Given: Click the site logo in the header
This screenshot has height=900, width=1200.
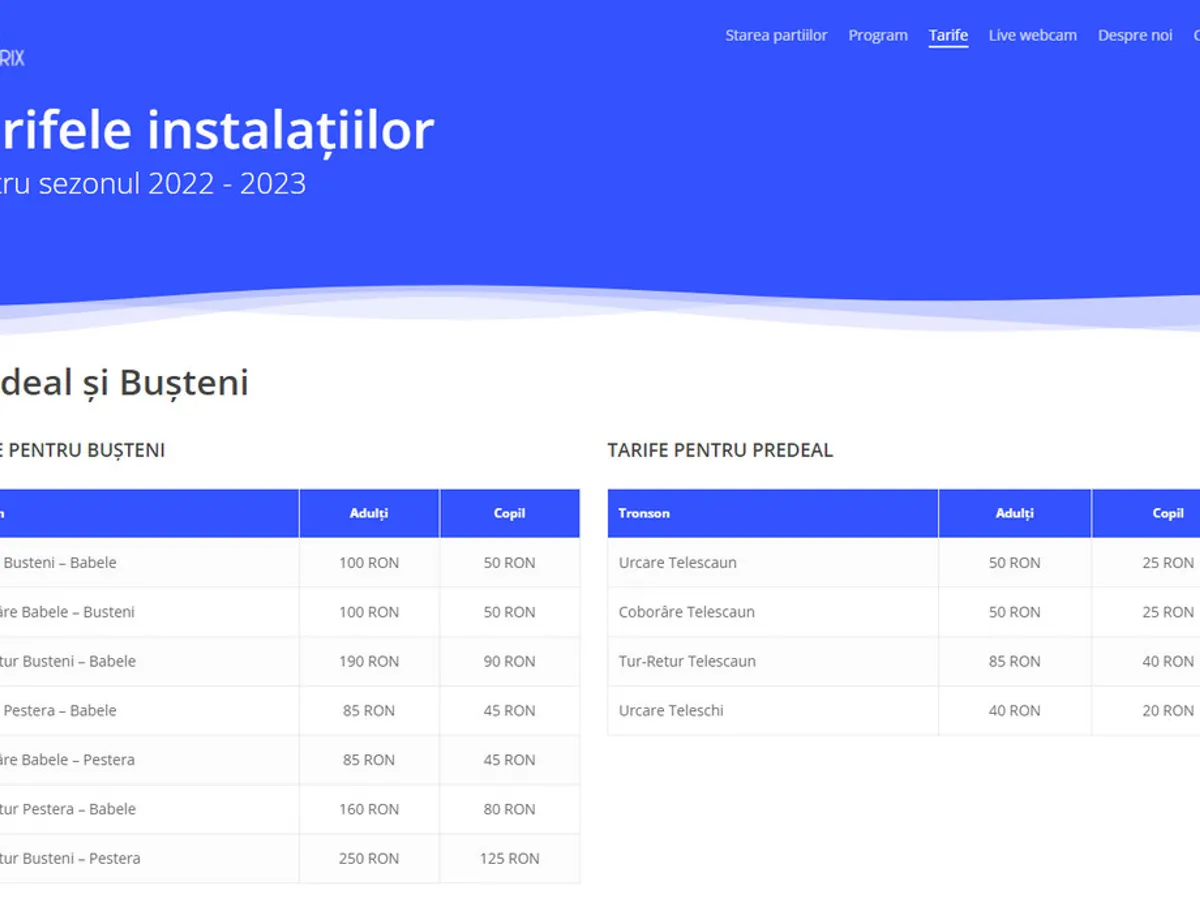Looking at the screenshot, I should 11,58.
